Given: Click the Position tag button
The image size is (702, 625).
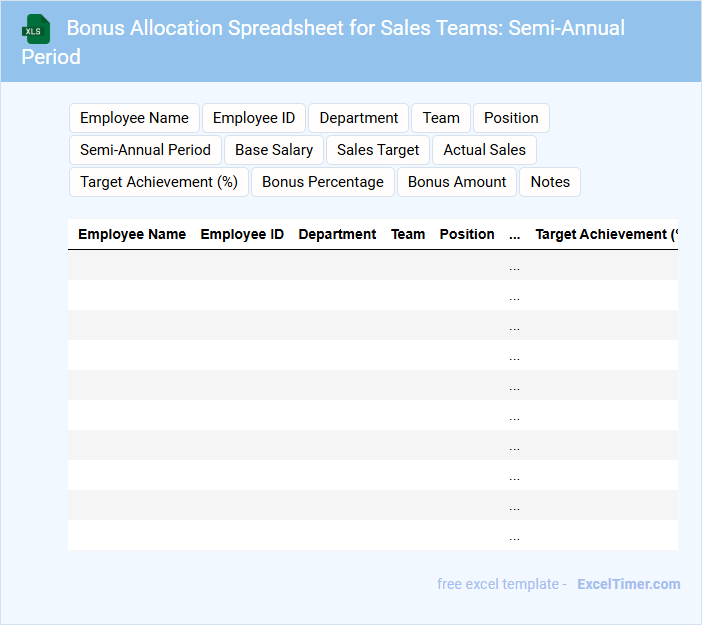Looking at the screenshot, I should point(511,118).
